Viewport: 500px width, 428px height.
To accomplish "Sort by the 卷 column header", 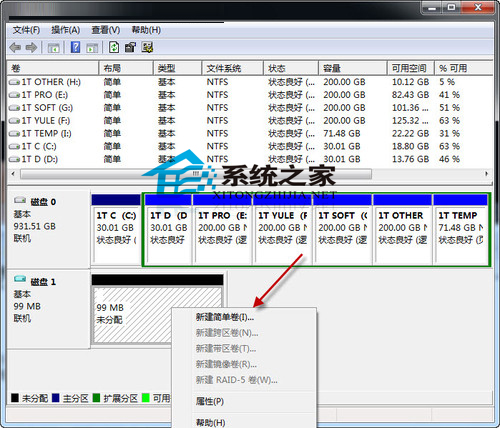I will [x=53, y=68].
